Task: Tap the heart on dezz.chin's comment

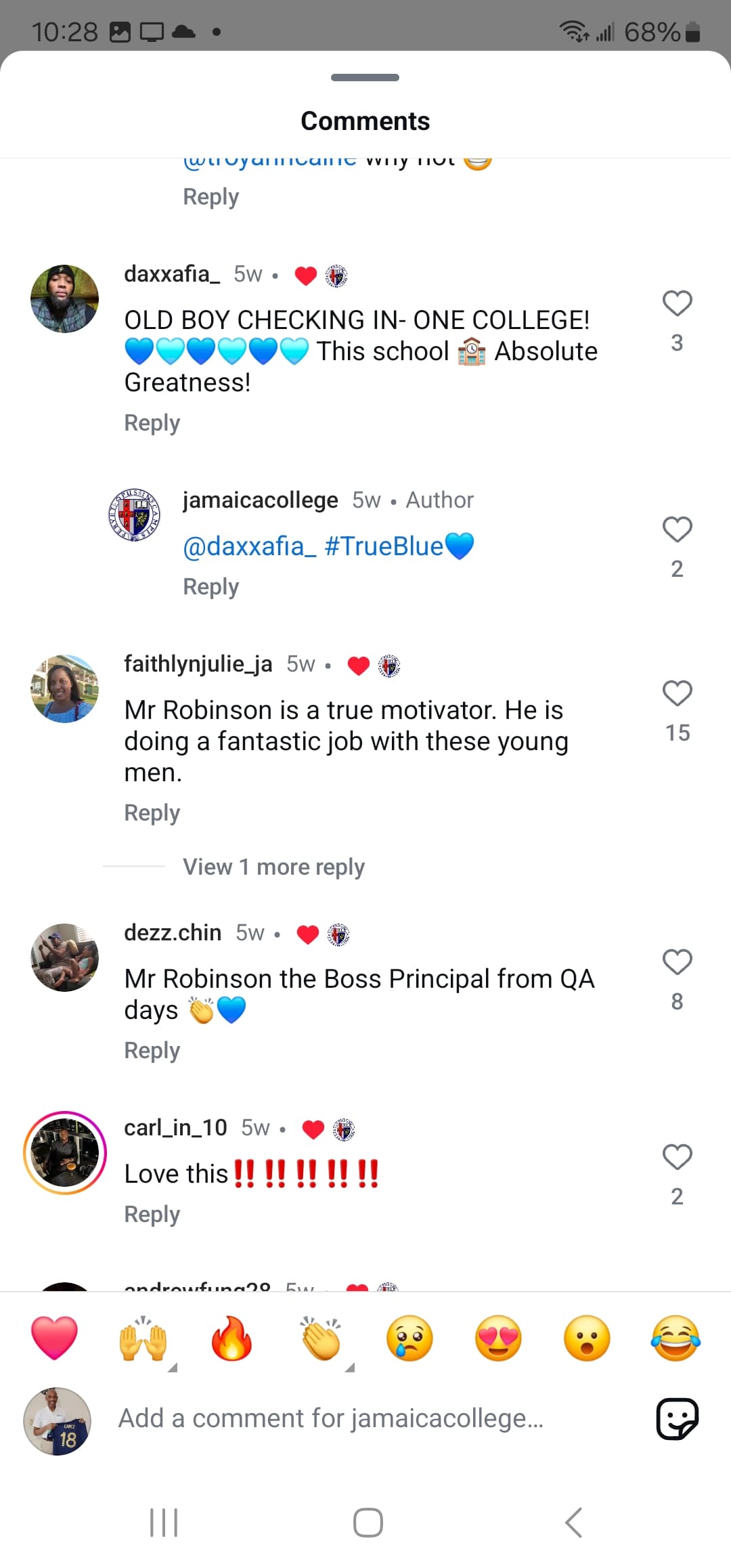Action: (x=677, y=962)
